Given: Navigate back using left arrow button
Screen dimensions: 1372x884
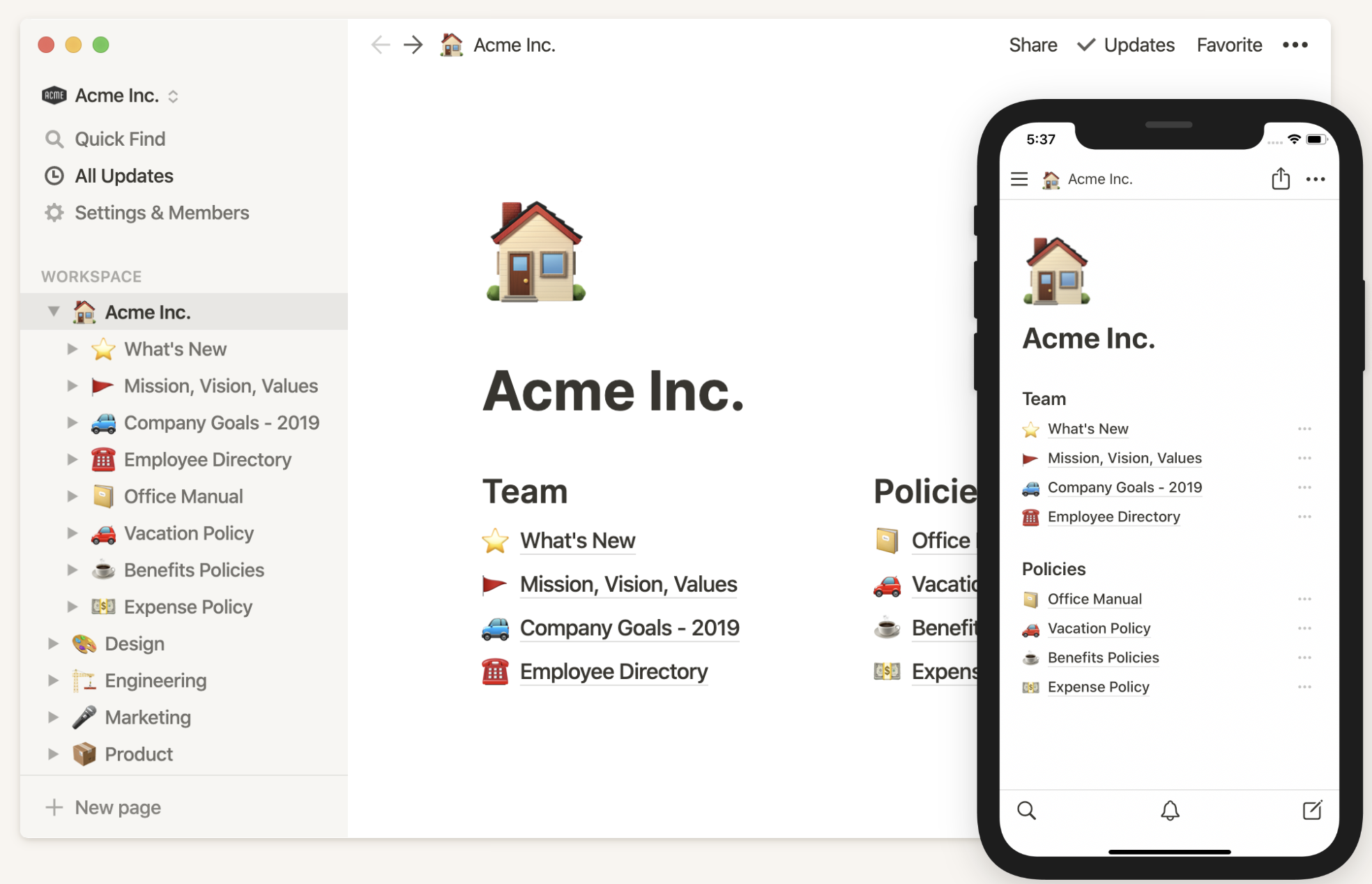Looking at the screenshot, I should click(x=380, y=44).
